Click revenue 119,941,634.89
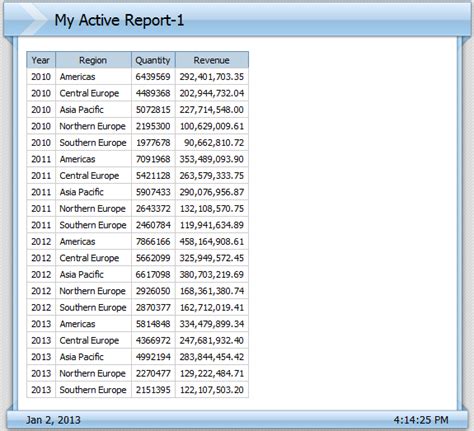Image resolution: width=474 pixels, height=431 pixels. (x=212, y=225)
